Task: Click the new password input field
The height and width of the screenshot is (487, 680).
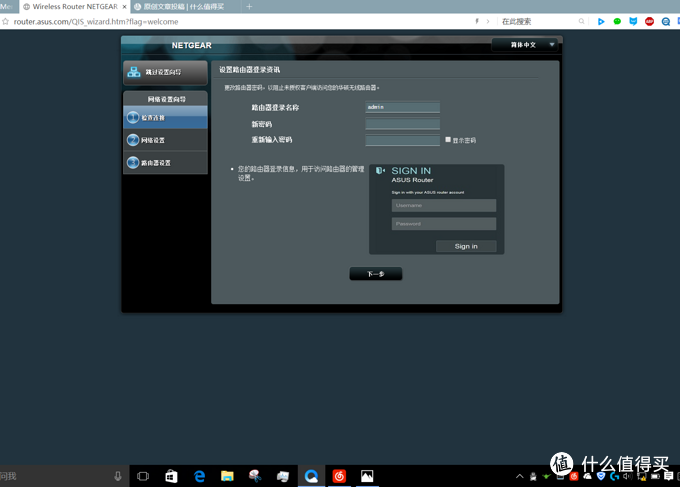Action: coord(402,124)
